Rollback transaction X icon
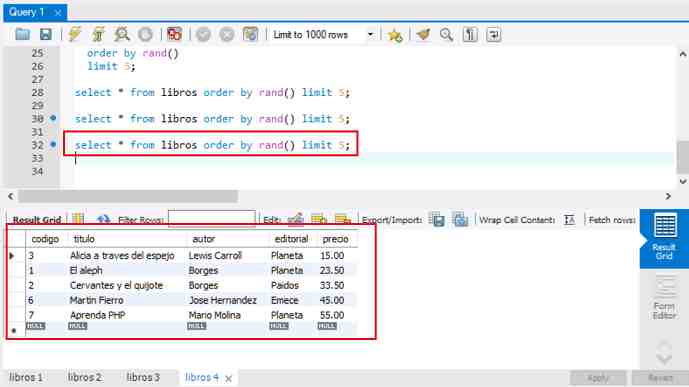The height and width of the screenshot is (387, 689). (227, 34)
